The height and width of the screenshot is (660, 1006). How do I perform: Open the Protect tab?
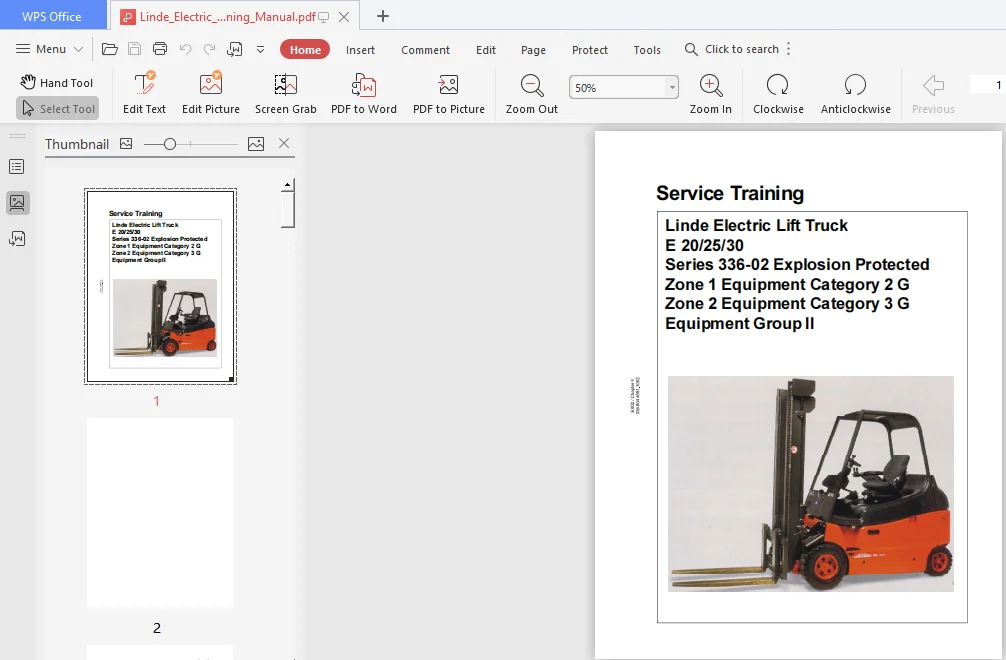click(x=590, y=50)
